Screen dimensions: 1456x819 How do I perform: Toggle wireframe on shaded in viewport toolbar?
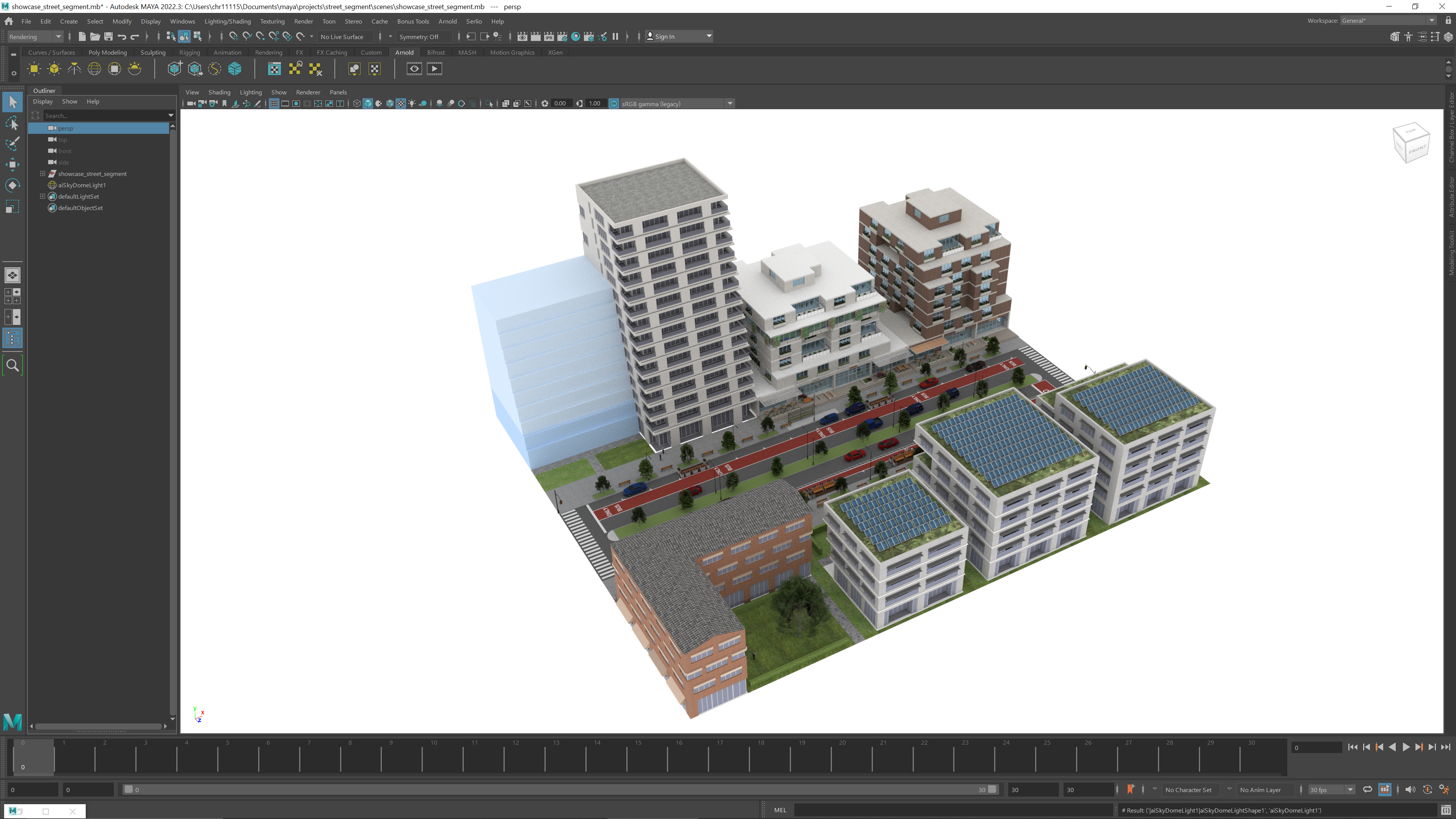(x=390, y=104)
